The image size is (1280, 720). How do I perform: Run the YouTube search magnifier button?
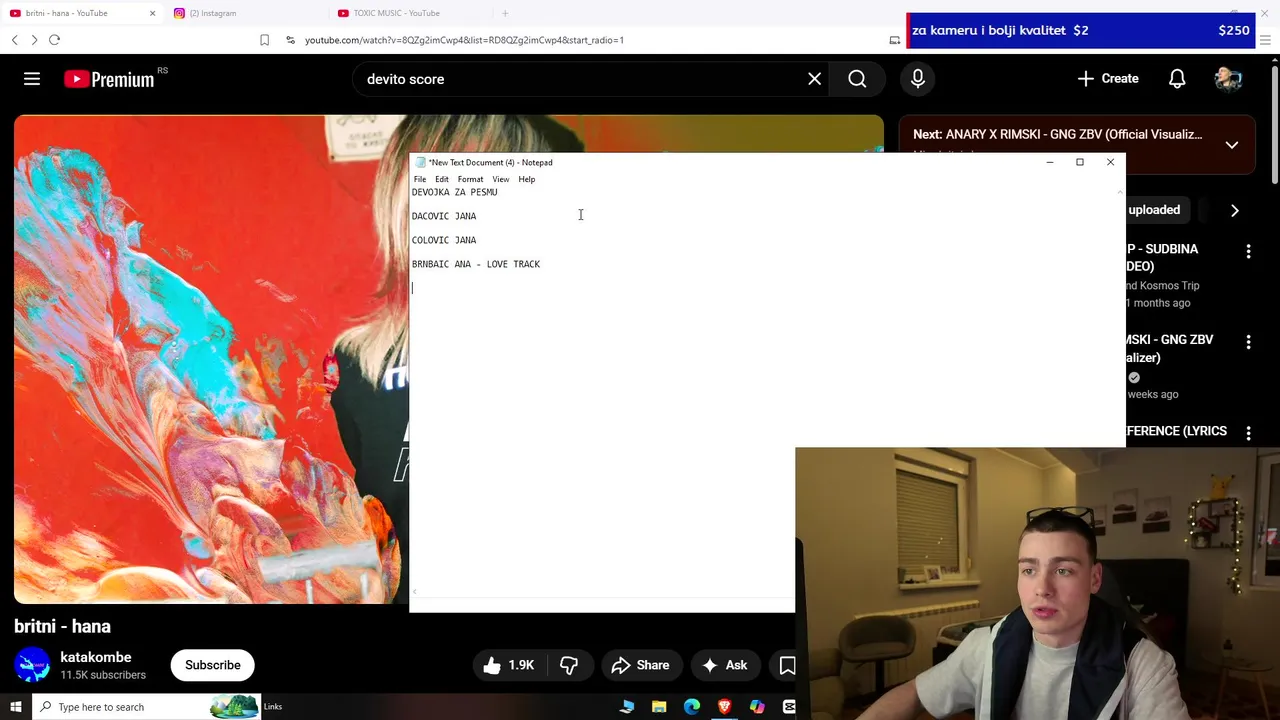tap(857, 79)
